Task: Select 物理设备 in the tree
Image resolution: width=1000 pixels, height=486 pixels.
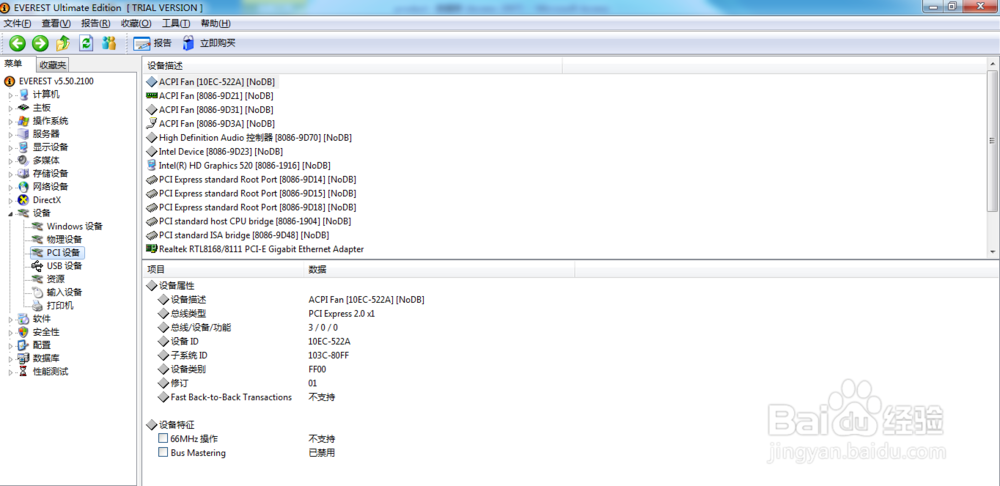Action: pyautogui.click(x=64, y=239)
